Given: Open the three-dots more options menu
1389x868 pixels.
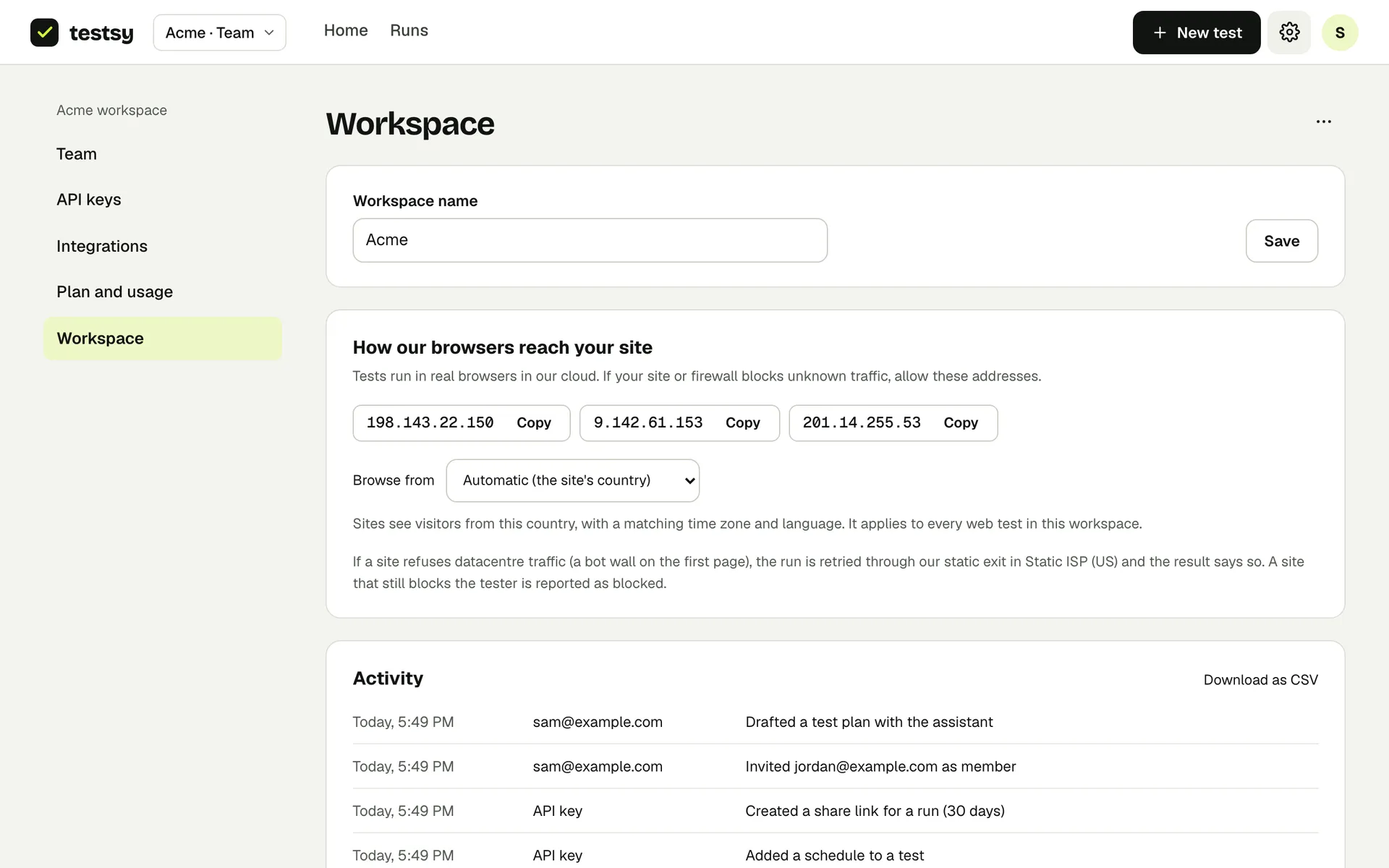Looking at the screenshot, I should coord(1323,122).
